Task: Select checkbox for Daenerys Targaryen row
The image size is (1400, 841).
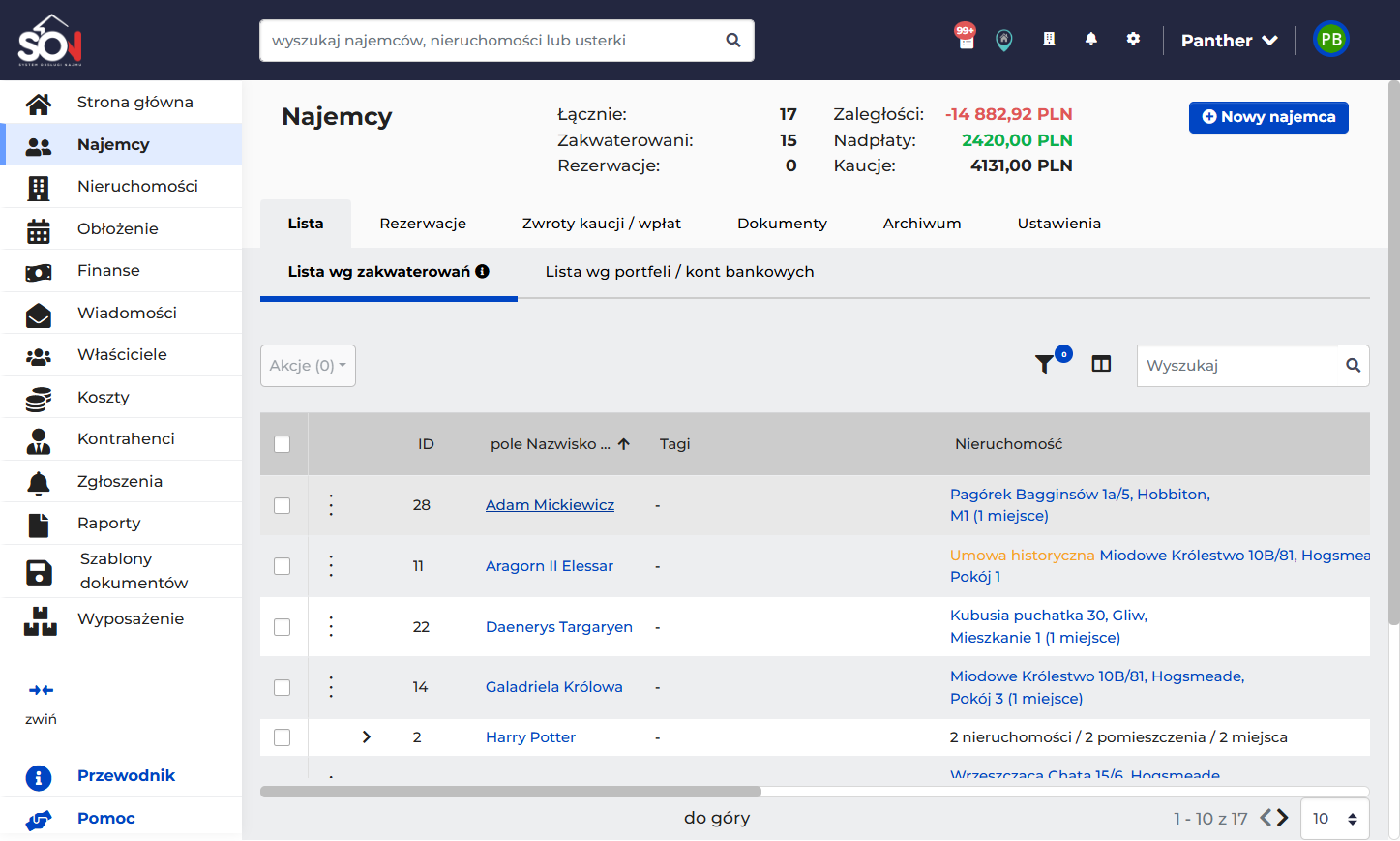Action: (x=283, y=627)
